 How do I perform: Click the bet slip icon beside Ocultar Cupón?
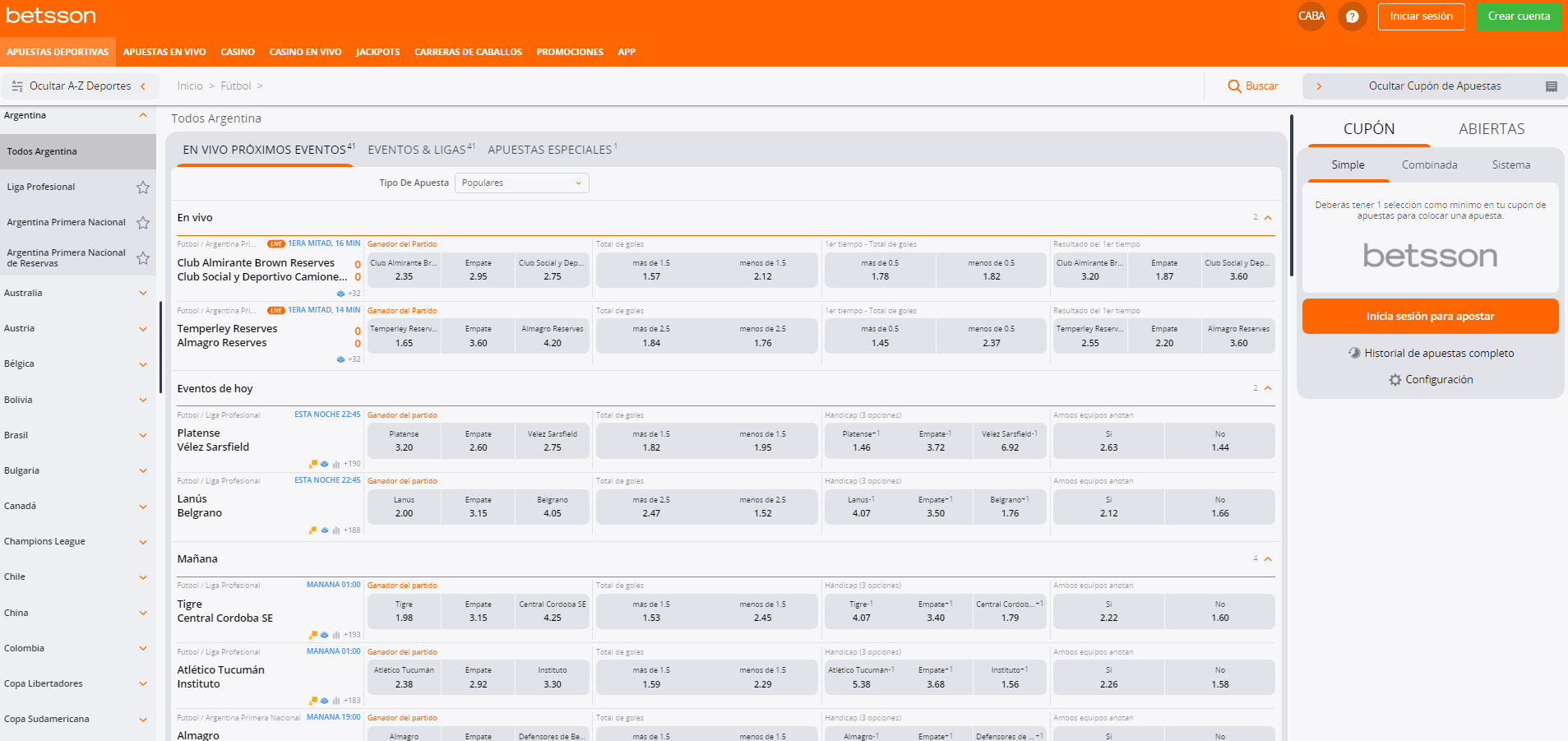1552,86
